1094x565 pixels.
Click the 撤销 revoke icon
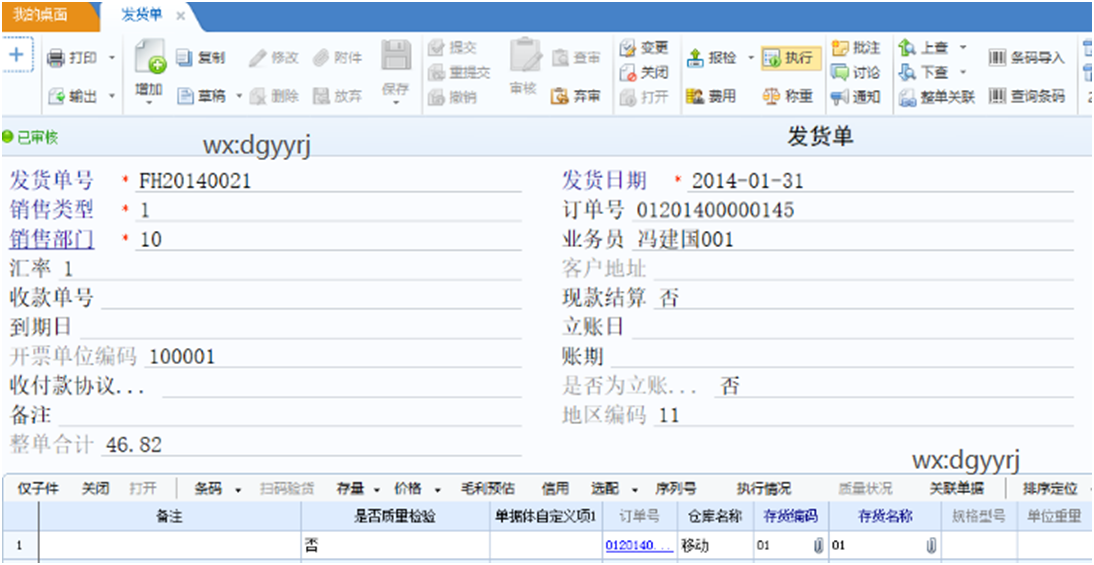click(437, 97)
